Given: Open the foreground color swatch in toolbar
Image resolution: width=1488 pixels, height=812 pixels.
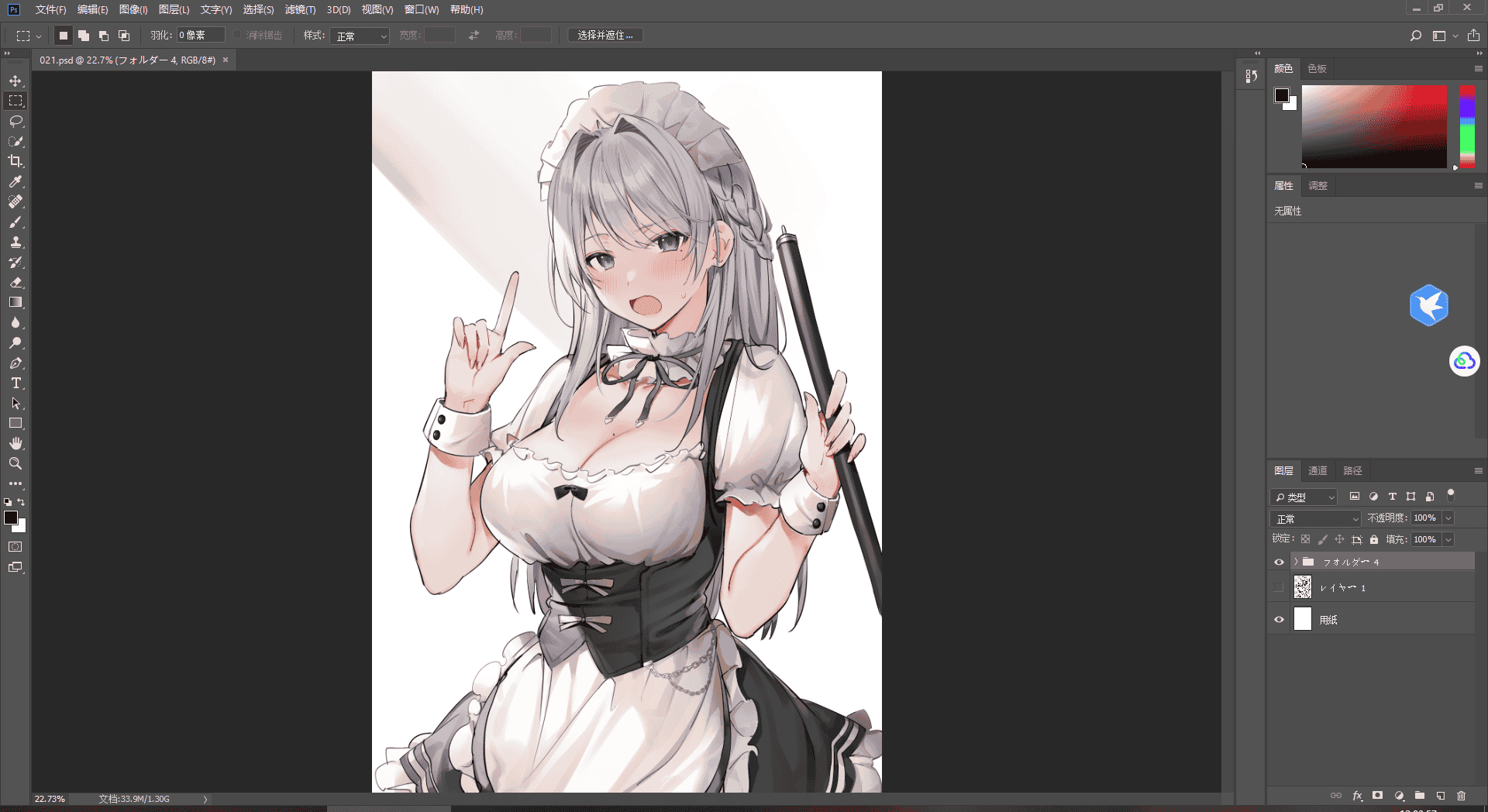Looking at the screenshot, I should point(10,518).
